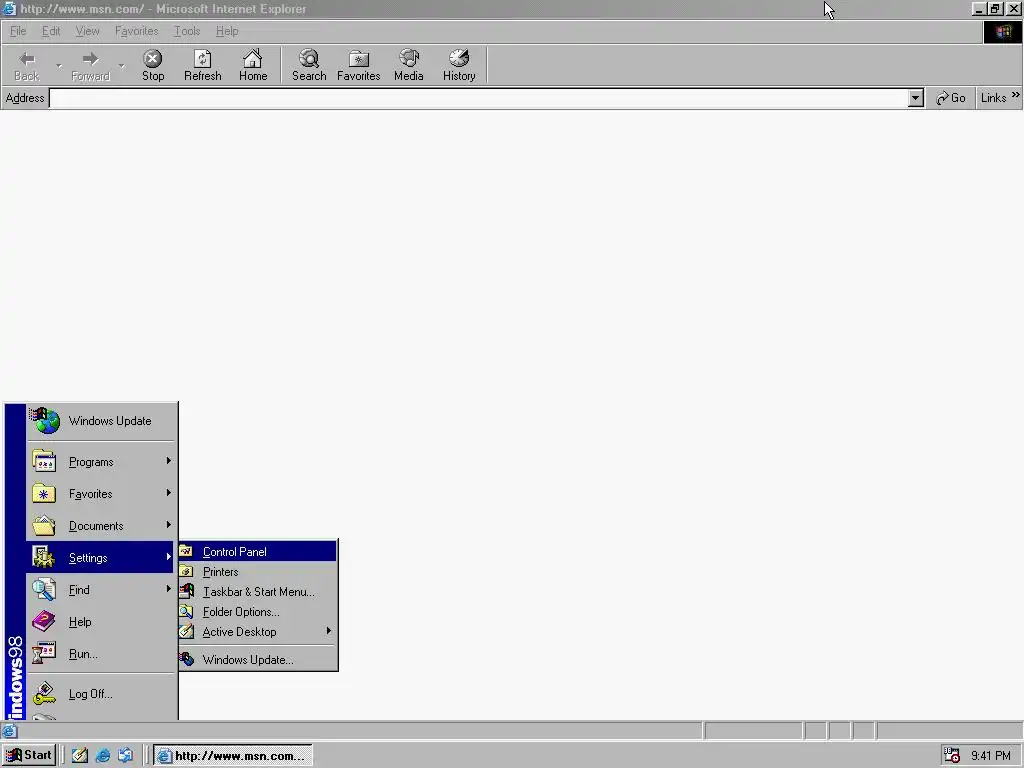Restore down the Internet Explorer window
This screenshot has width=1024, height=768.
(x=995, y=8)
